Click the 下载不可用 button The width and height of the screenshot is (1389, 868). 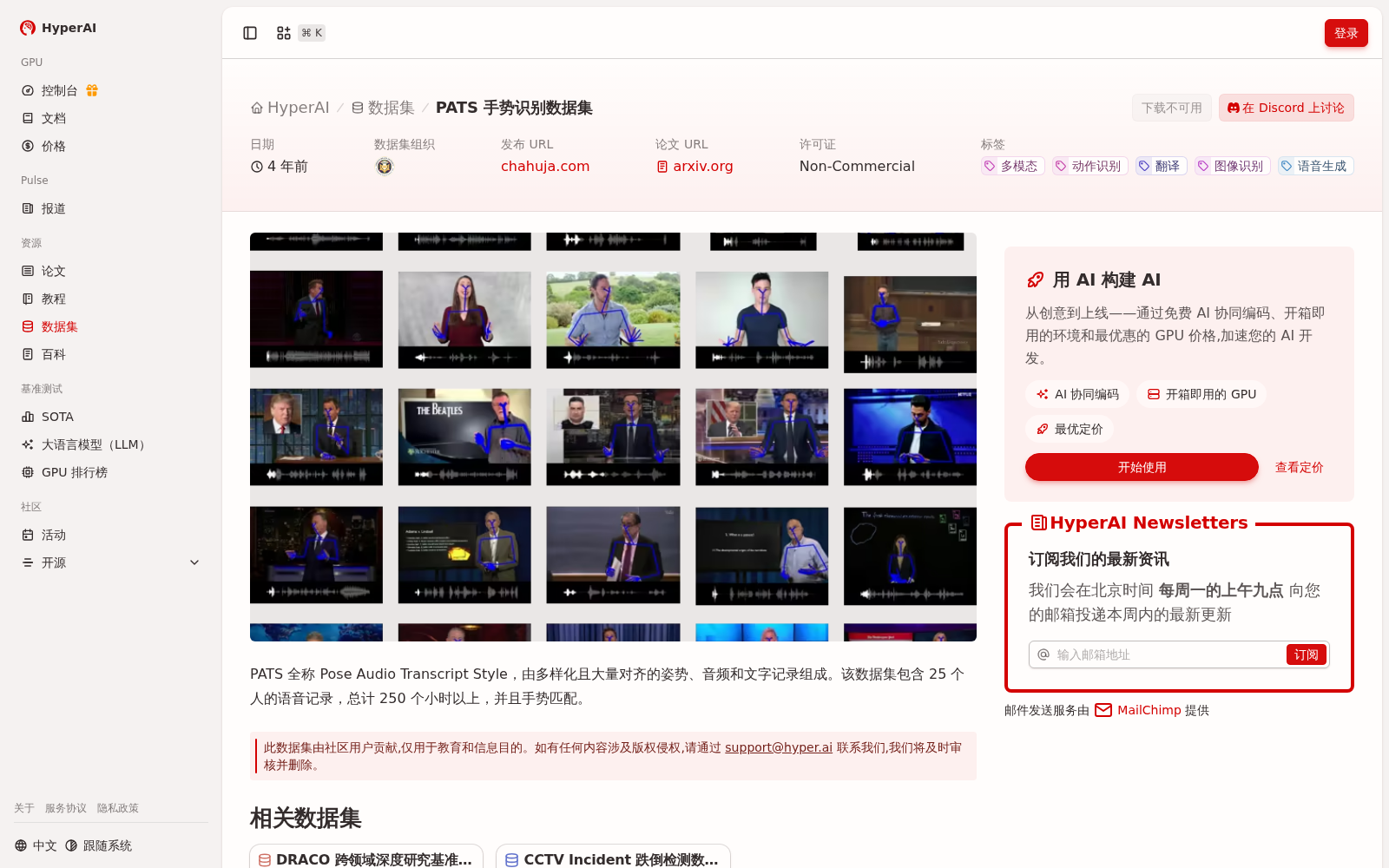coord(1171,108)
